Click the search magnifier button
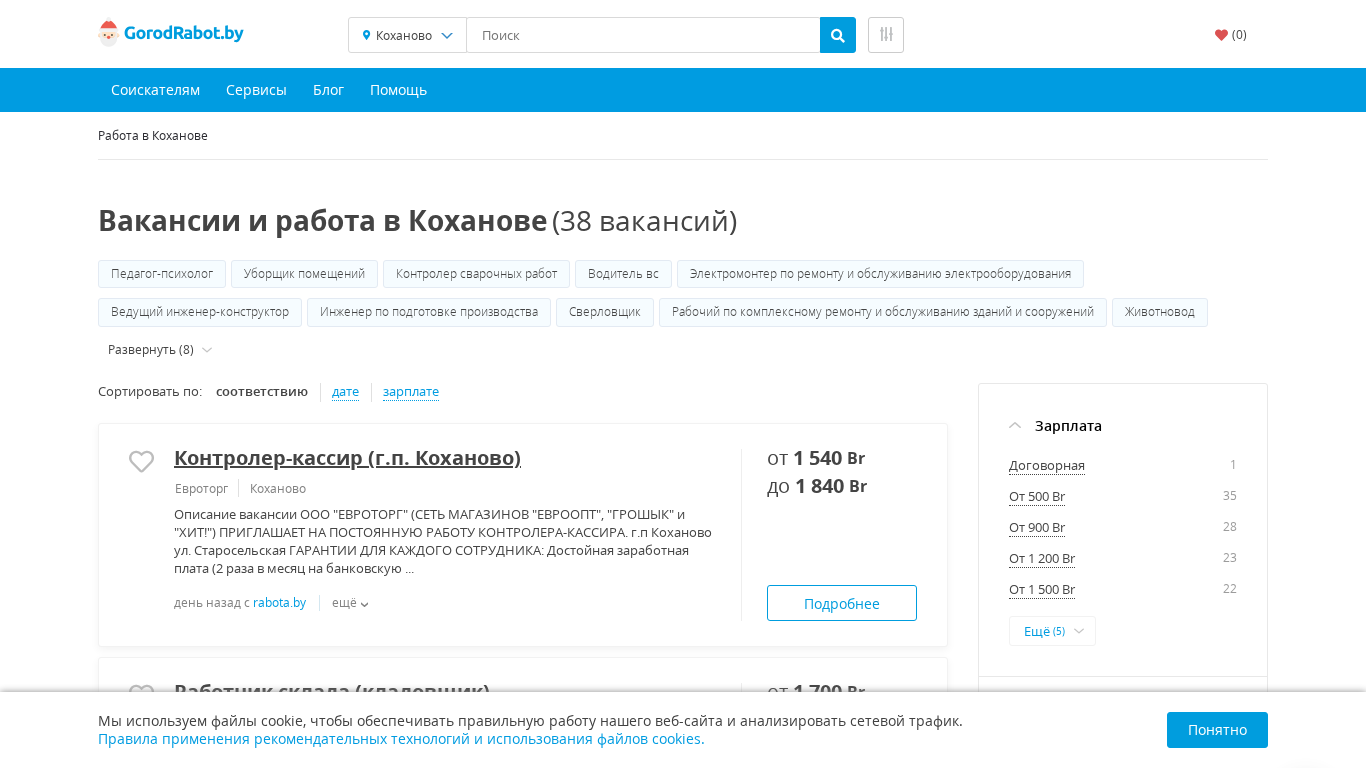This screenshot has height=768, width=1366. [x=838, y=35]
